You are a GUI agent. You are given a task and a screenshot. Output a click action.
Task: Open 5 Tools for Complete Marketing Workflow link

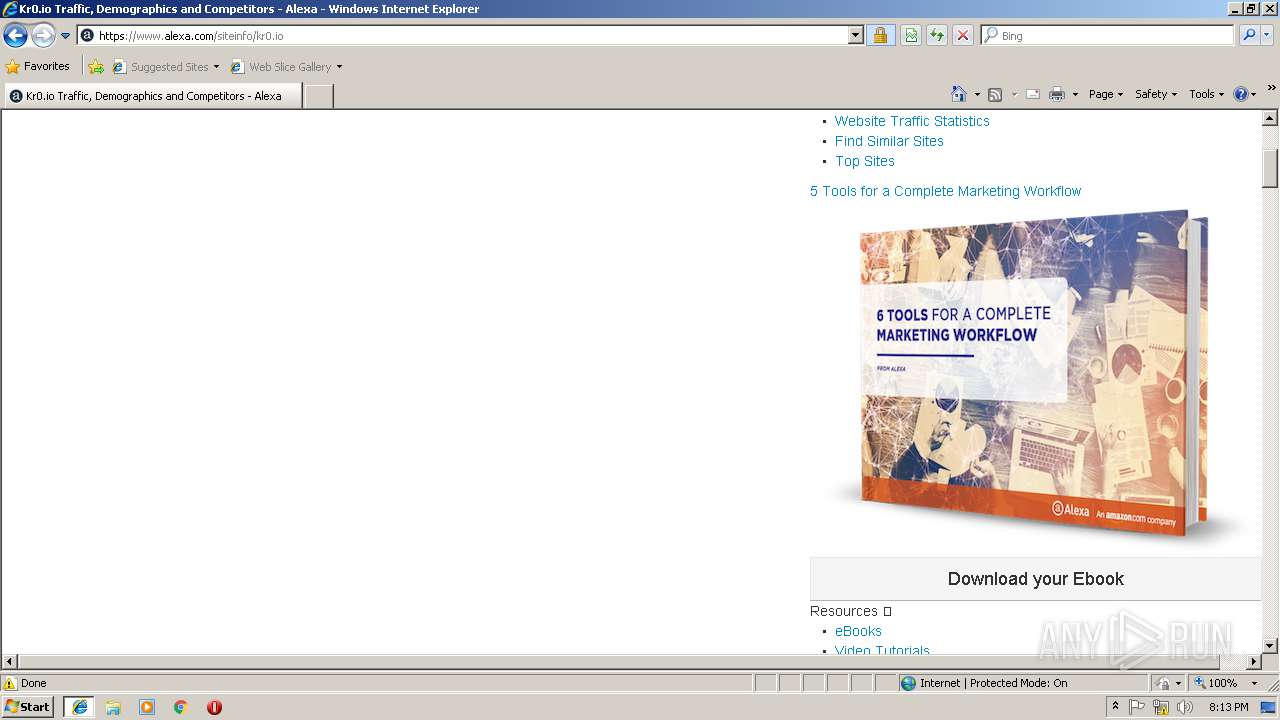945,191
